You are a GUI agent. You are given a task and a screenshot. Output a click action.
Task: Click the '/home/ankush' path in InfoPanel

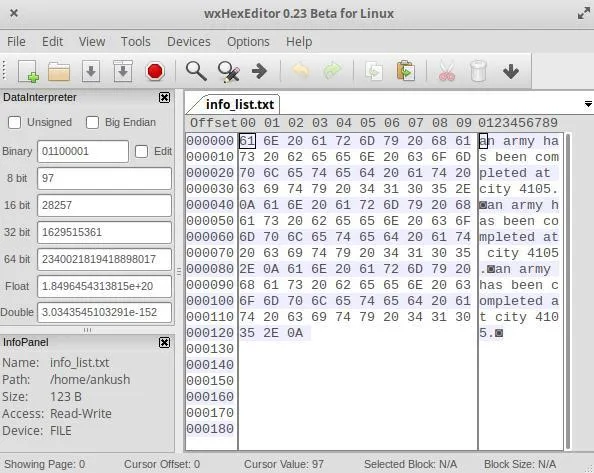click(x=90, y=379)
